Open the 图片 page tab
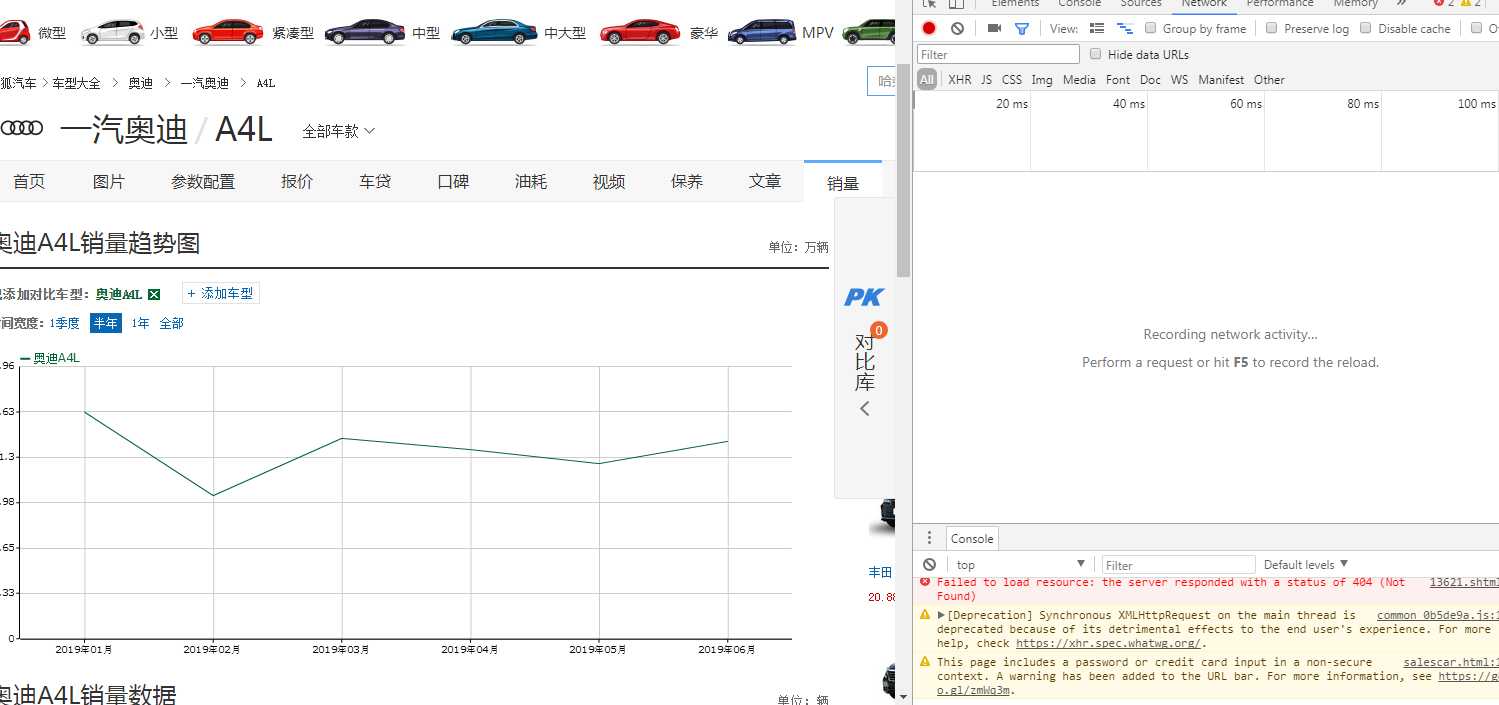Screen dimensions: 1499x705 pos(109,182)
